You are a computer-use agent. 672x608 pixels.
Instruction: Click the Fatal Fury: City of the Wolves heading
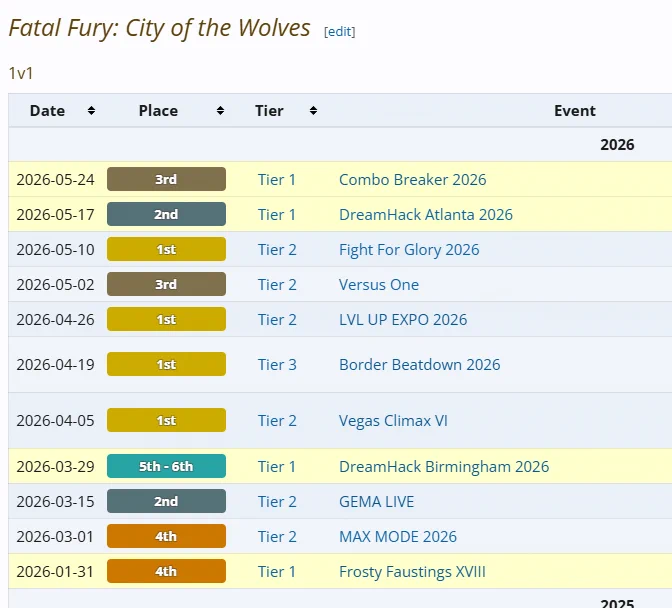pos(159,28)
